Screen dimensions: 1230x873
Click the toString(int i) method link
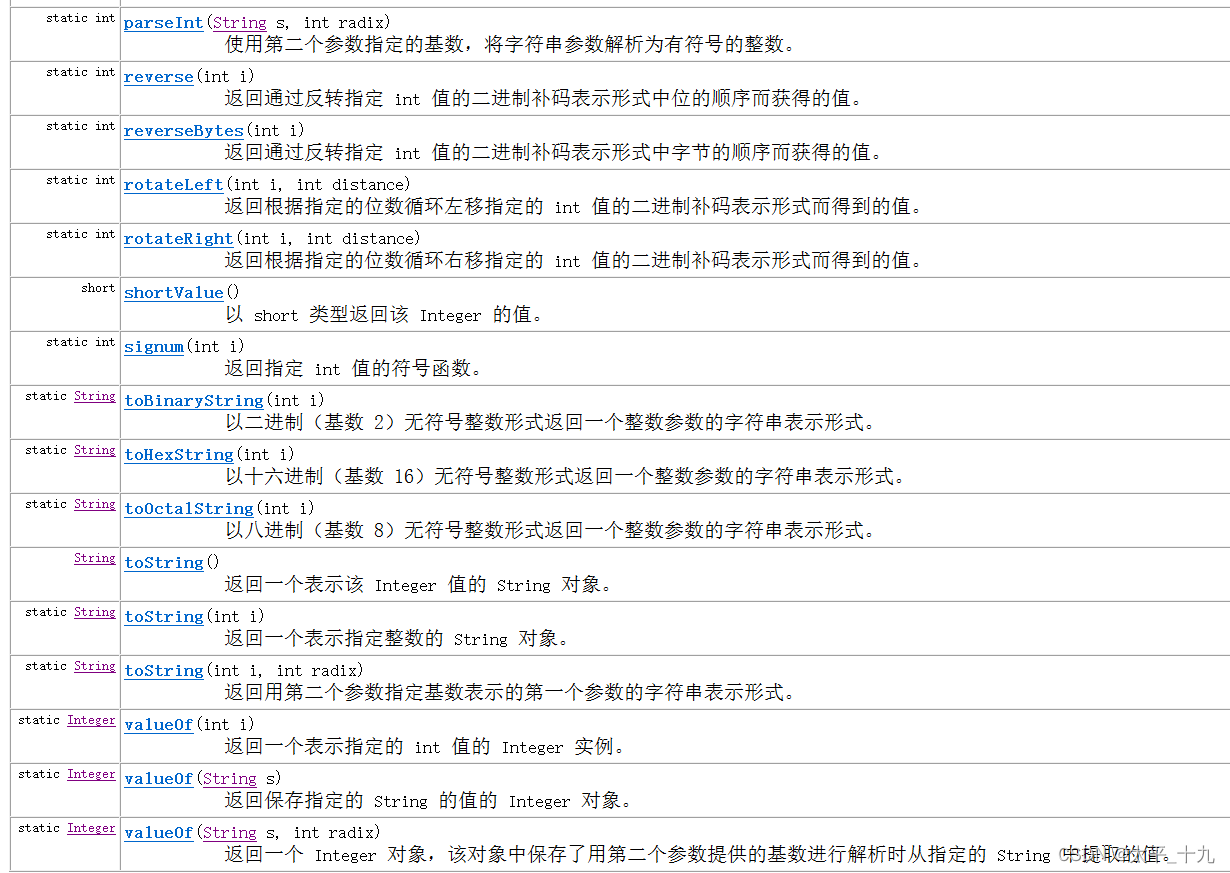(163, 616)
